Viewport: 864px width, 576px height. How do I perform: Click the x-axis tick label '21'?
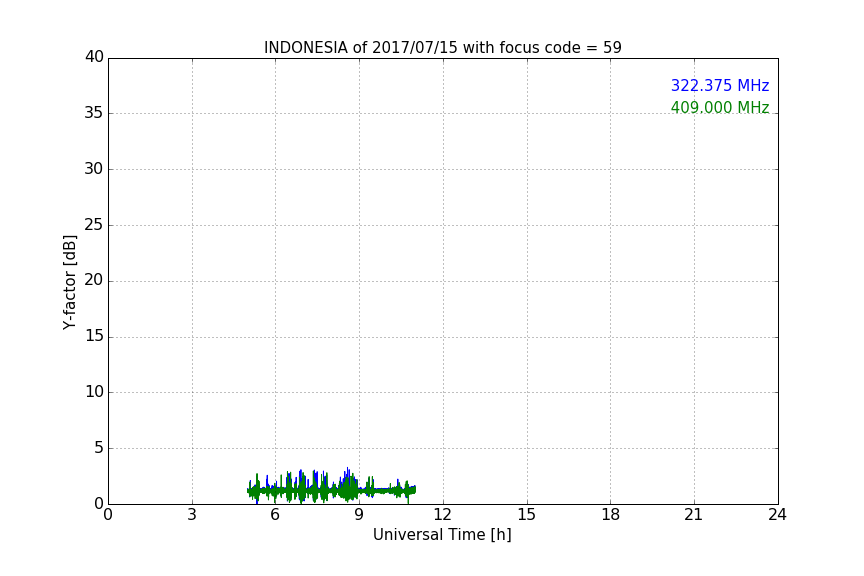pos(694,515)
